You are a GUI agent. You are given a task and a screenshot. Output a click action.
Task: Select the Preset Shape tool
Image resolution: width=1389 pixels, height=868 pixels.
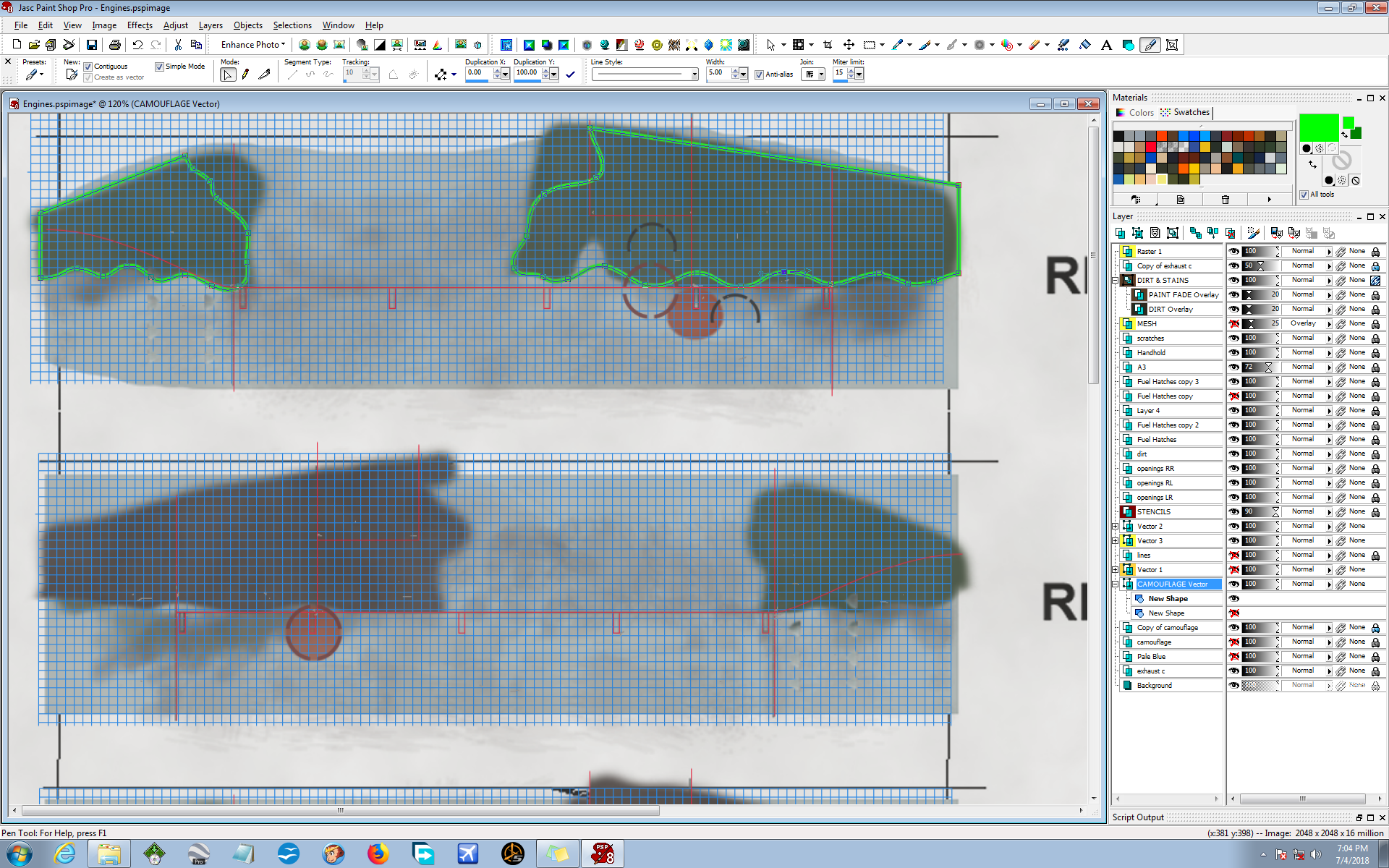(1128, 45)
